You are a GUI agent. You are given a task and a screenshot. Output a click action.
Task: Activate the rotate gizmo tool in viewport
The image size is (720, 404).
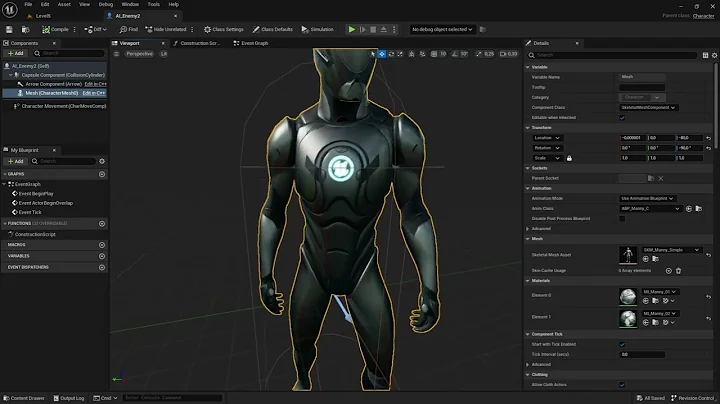pos(391,54)
